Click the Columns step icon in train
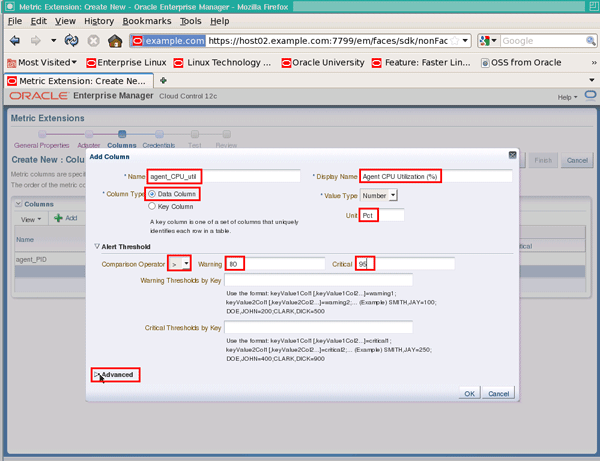 coord(122,134)
